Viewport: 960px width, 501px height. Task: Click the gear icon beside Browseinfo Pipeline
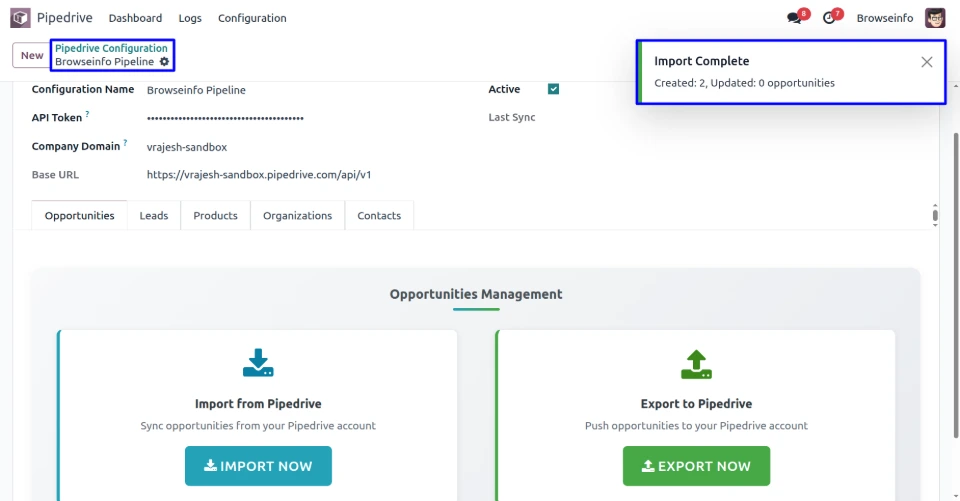click(x=165, y=62)
